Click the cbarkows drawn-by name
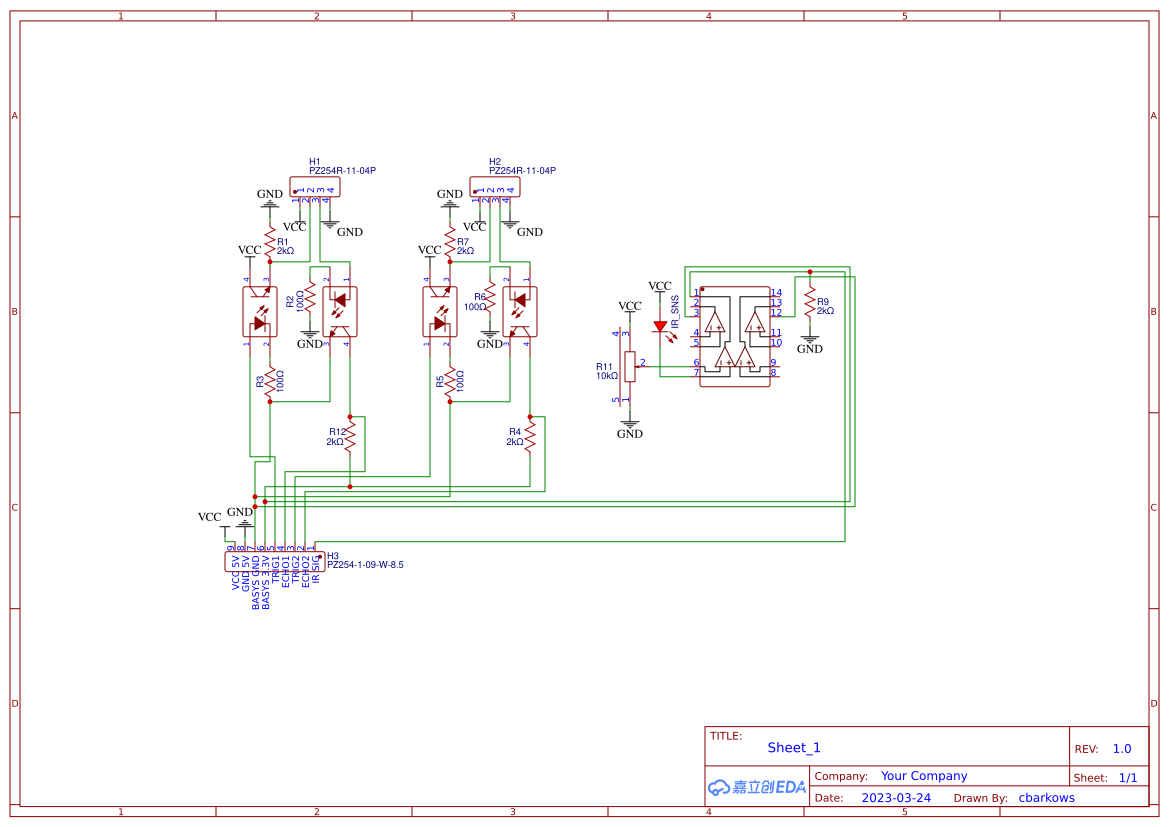Image resolution: width=1169 pixels, height=827 pixels. (1046, 797)
